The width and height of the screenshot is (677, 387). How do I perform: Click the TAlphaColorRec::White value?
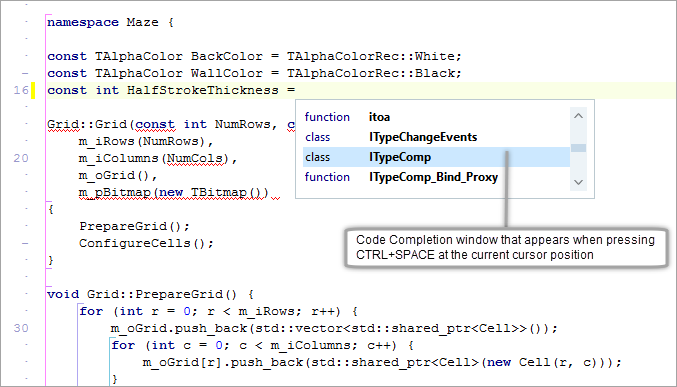click(374, 56)
